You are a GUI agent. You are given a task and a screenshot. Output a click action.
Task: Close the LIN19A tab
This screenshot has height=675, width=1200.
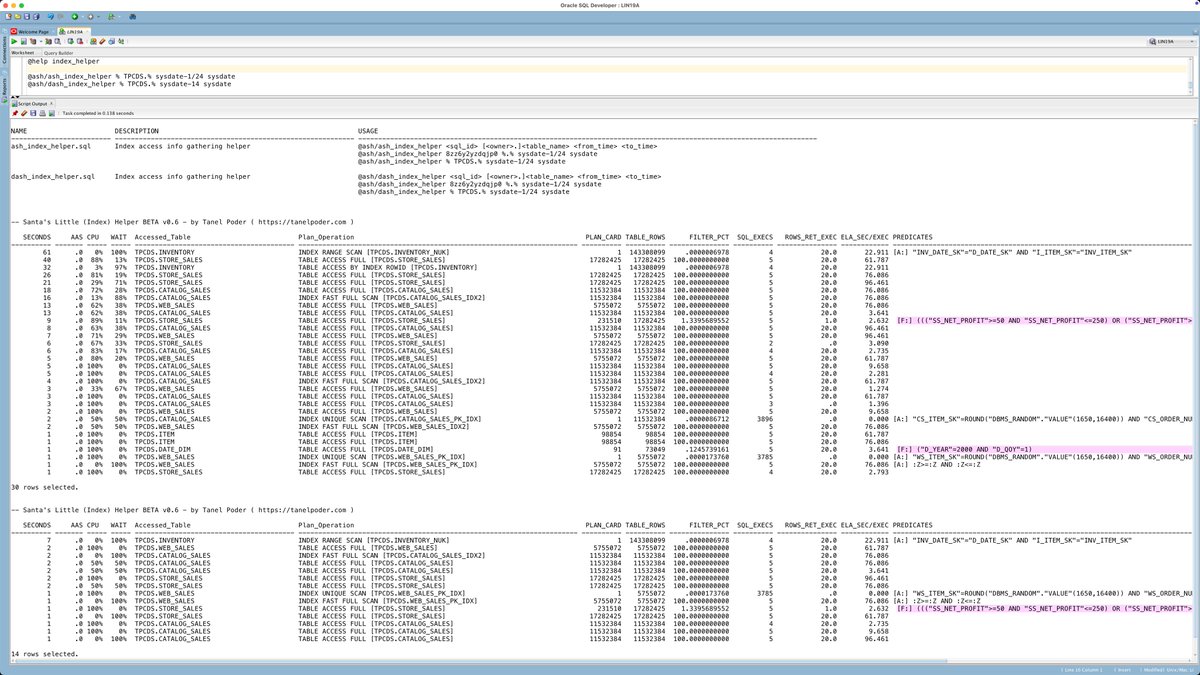coord(87,31)
